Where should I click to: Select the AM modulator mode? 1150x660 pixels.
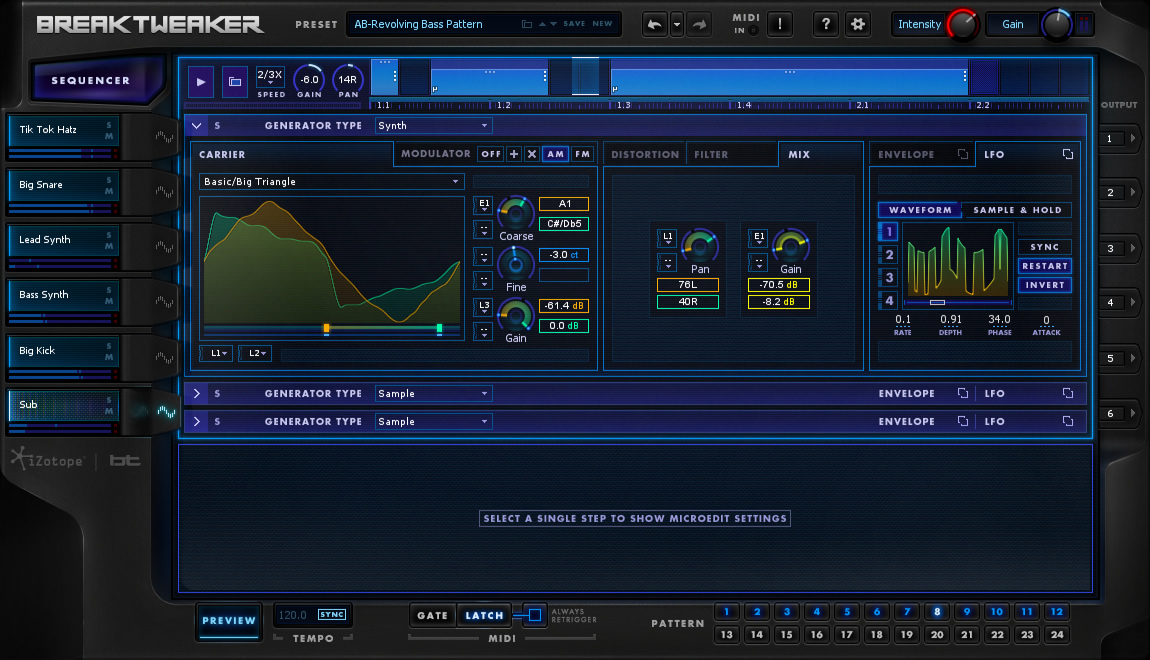pos(556,154)
